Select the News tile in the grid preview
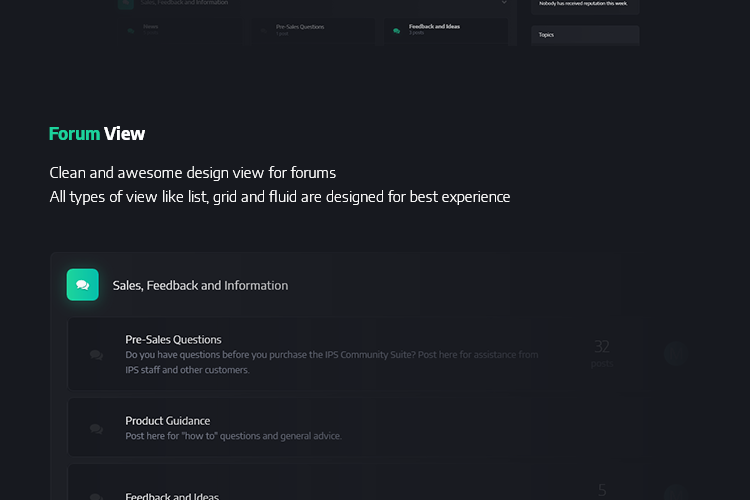The height and width of the screenshot is (500, 750). [x=180, y=31]
